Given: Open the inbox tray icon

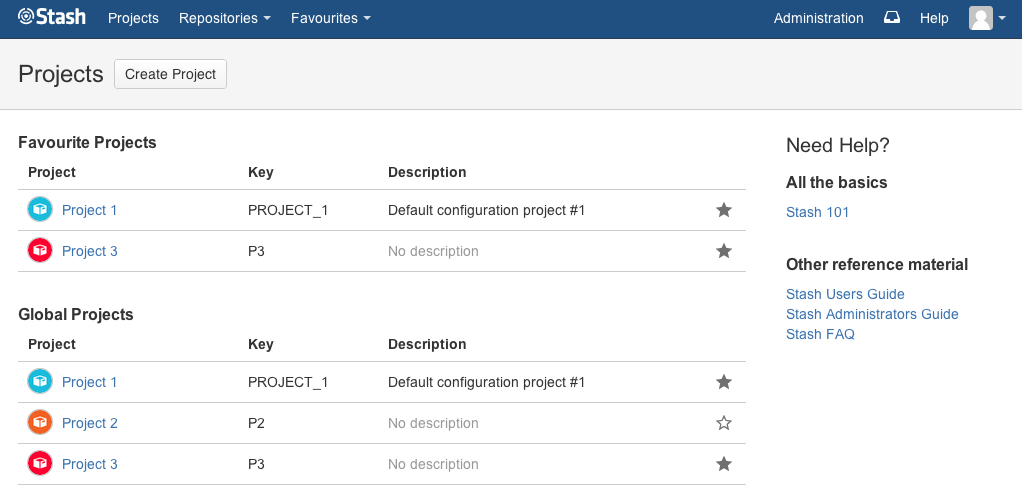Looking at the screenshot, I should tap(892, 18).
